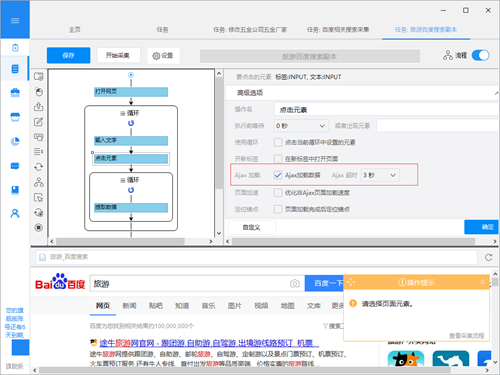Switch to the 主页 tab
This screenshot has width=500, height=375.
[x=75, y=30]
